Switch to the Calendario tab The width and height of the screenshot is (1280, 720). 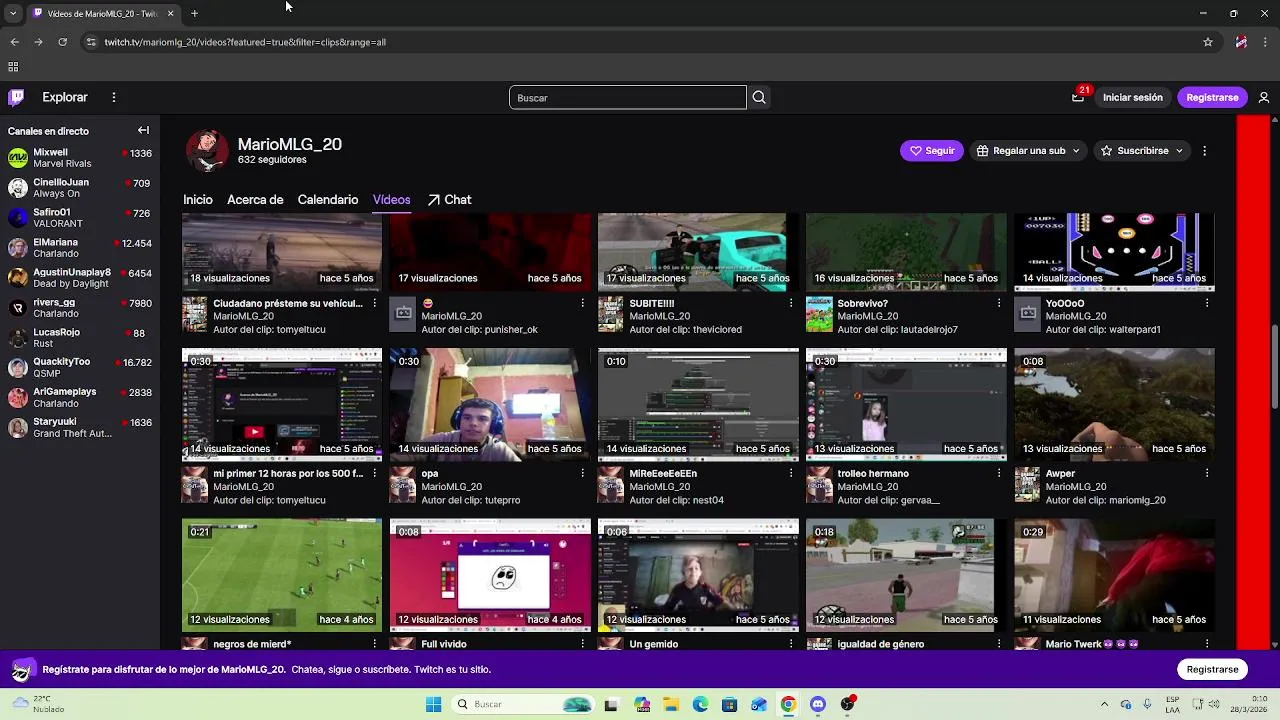tap(328, 200)
